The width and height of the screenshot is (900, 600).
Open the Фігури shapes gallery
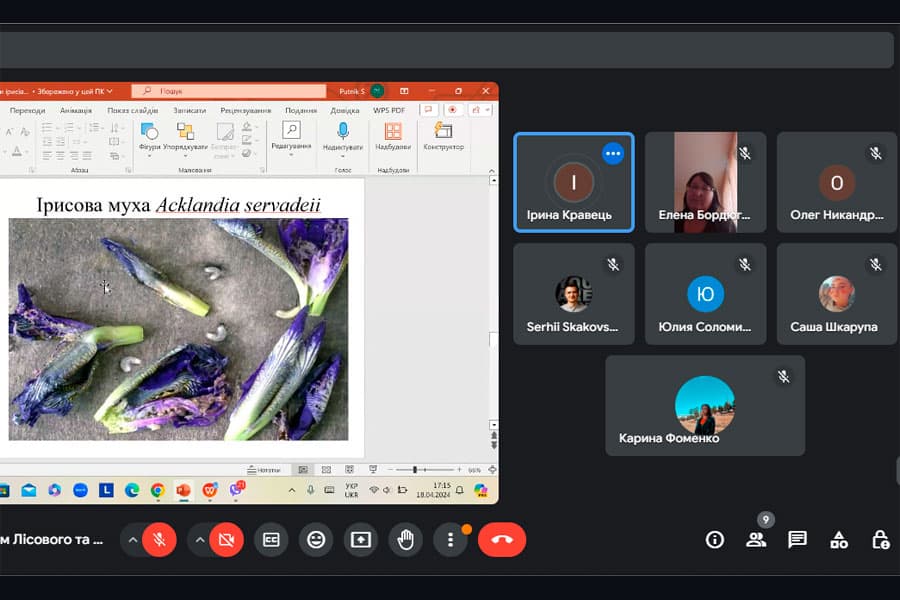coord(149,139)
